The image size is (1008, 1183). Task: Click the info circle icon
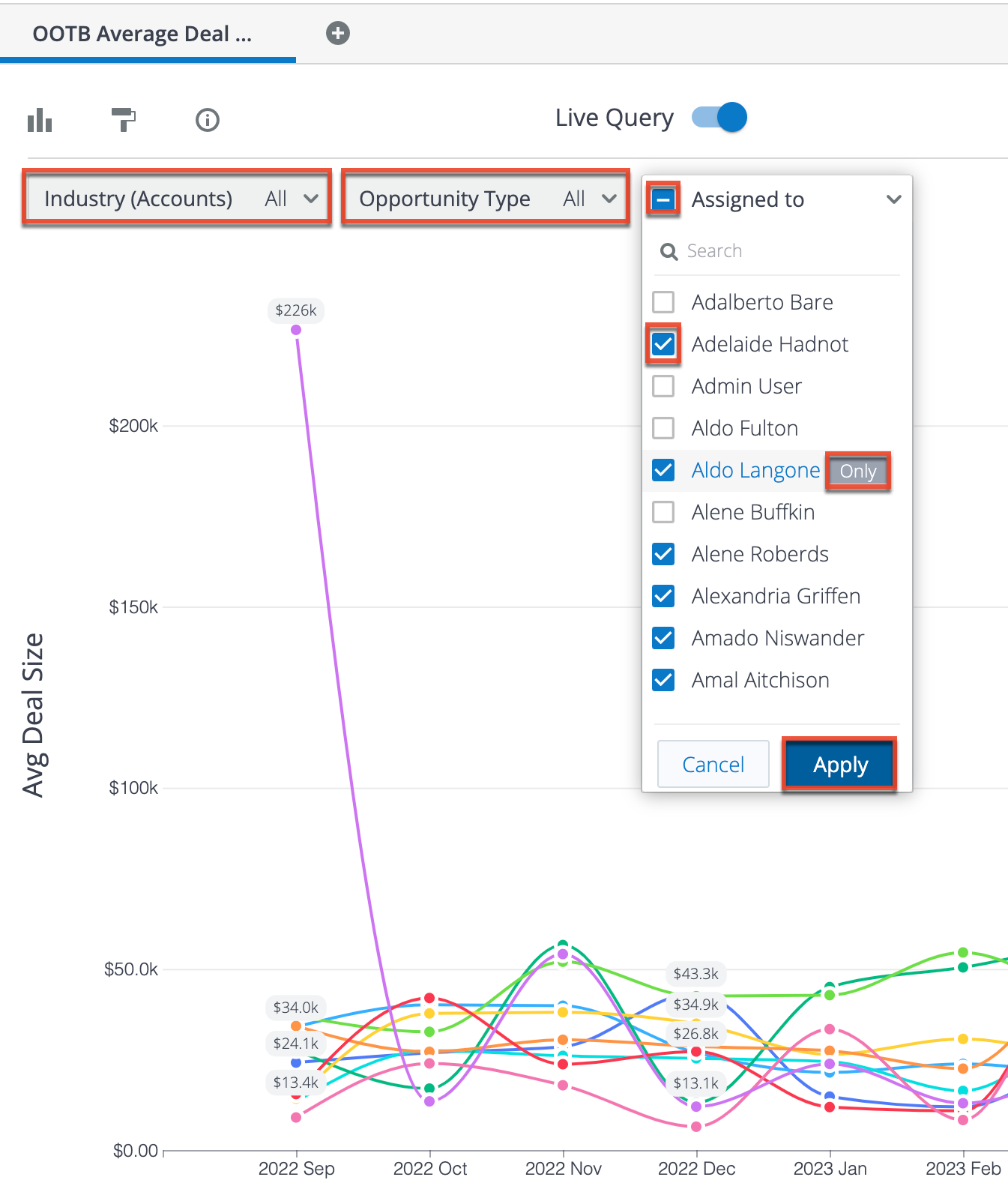[208, 120]
